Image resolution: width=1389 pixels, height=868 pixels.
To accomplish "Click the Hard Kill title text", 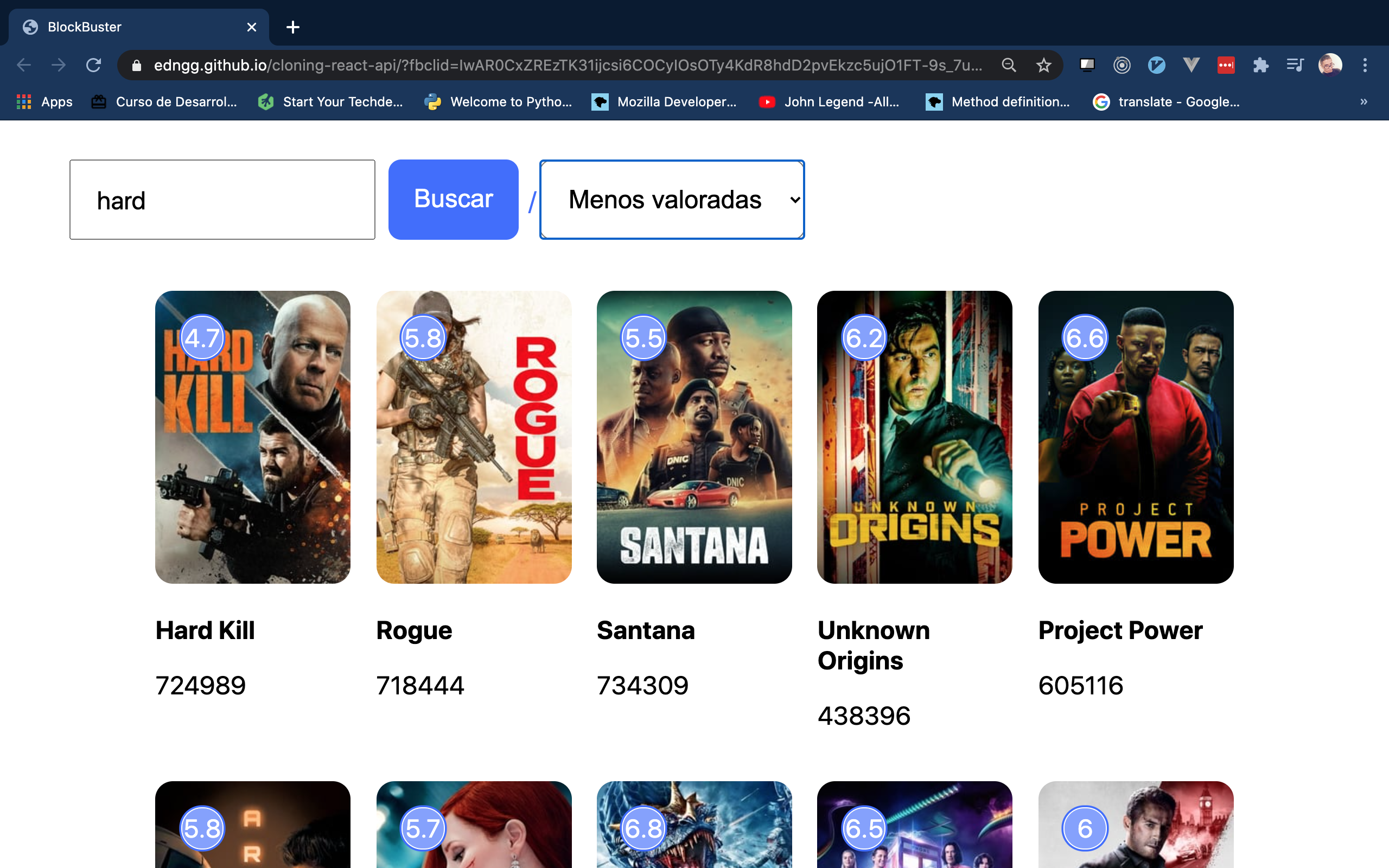I will click(205, 630).
